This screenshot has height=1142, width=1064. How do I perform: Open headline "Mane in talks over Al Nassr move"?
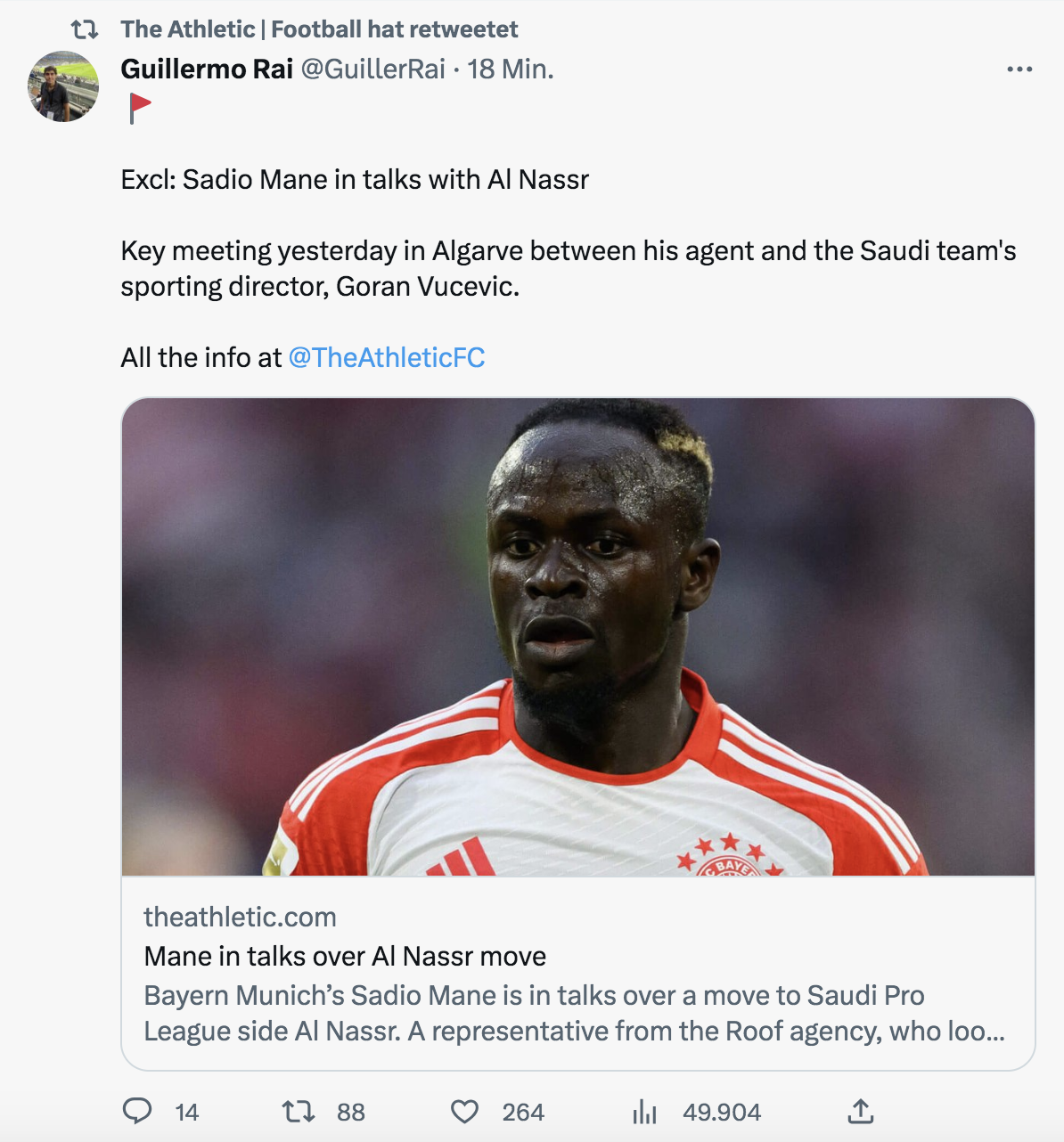[x=345, y=956]
